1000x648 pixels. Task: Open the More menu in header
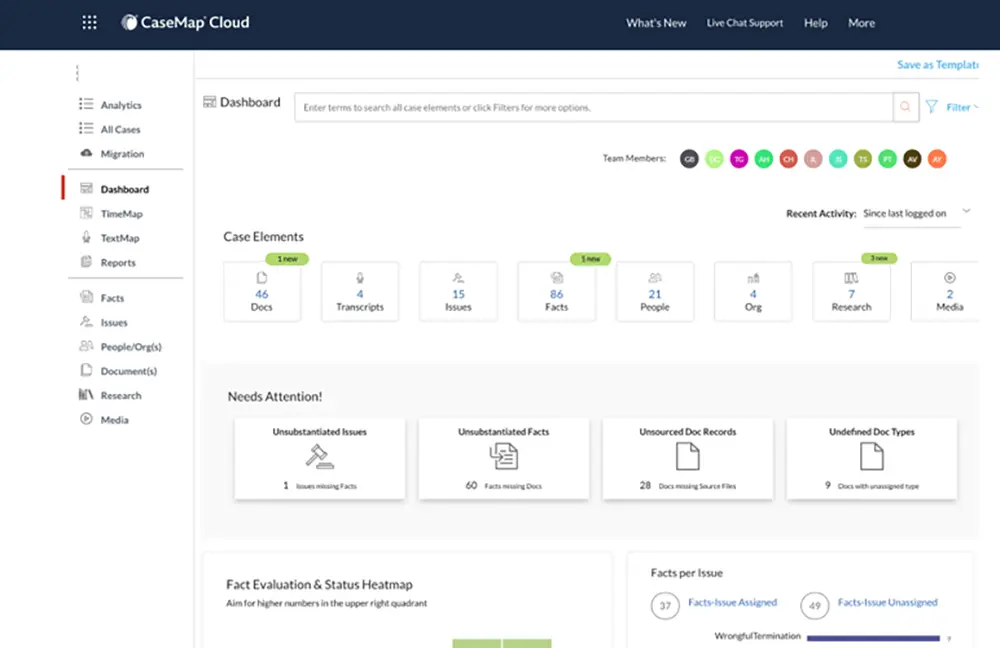(861, 23)
